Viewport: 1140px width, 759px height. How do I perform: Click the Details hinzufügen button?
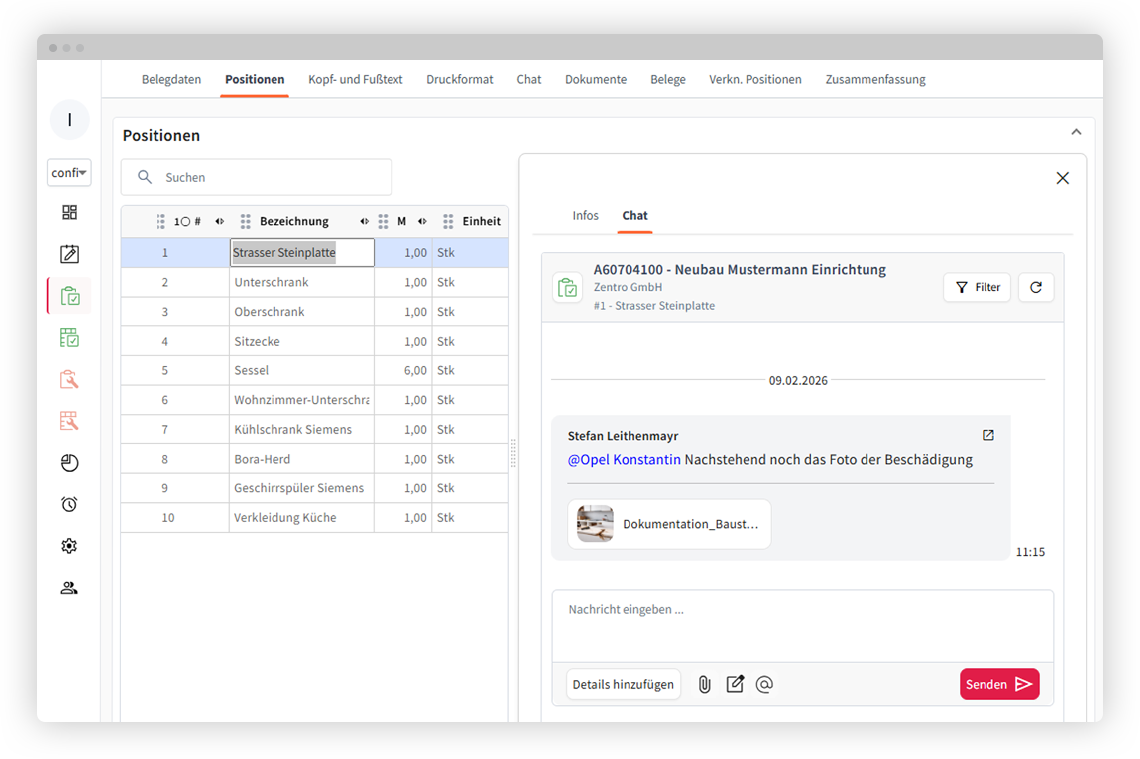click(x=623, y=685)
